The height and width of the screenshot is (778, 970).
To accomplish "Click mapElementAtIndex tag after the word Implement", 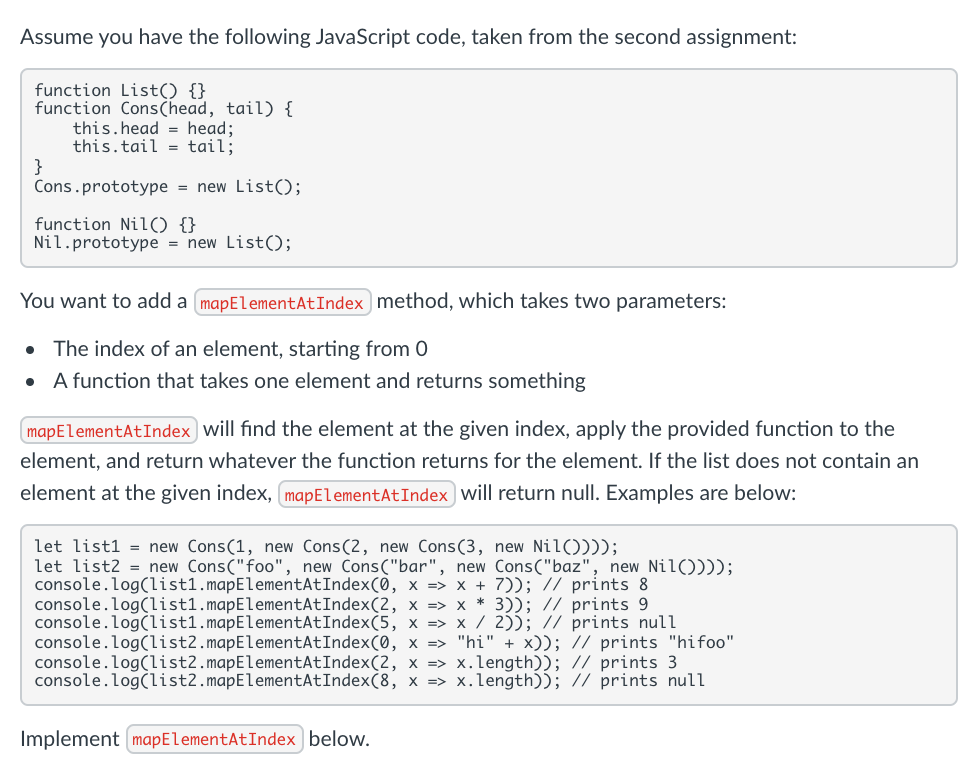I will tap(215, 739).
